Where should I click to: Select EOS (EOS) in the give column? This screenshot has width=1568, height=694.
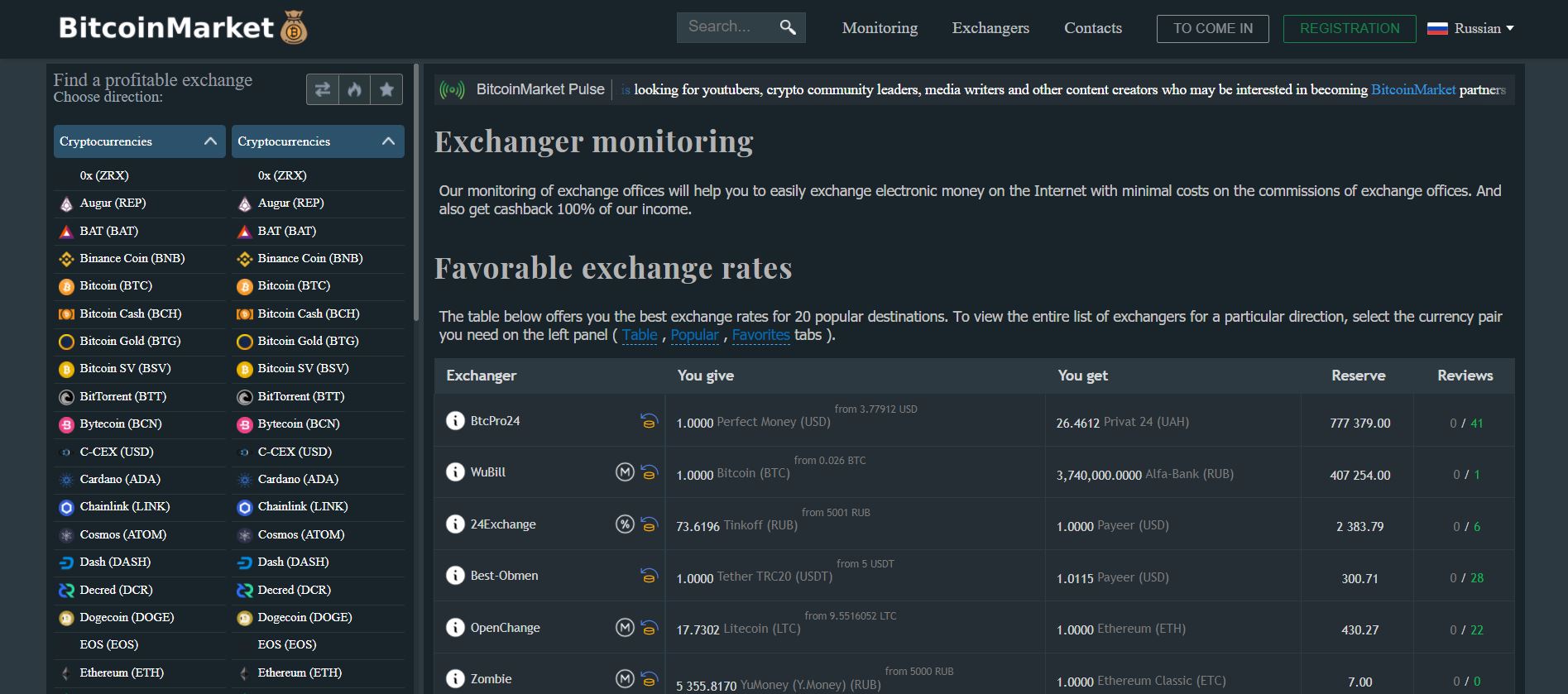tap(139, 645)
